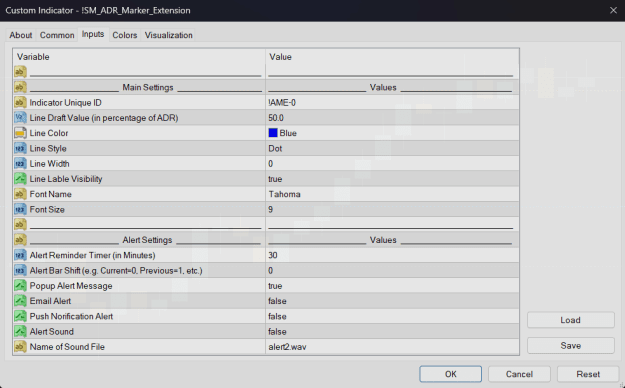The height and width of the screenshot is (388, 625).
Task: Click the string icon beside Font Name
Action: (20, 194)
